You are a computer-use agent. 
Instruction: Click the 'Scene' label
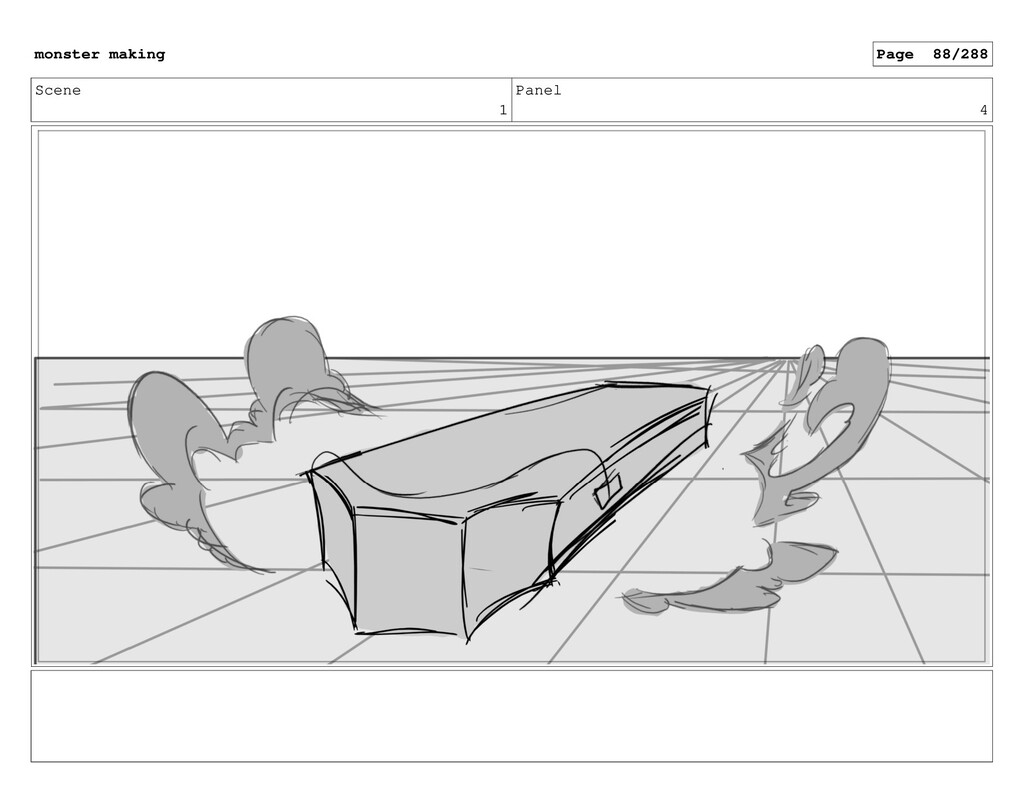pos(58,90)
